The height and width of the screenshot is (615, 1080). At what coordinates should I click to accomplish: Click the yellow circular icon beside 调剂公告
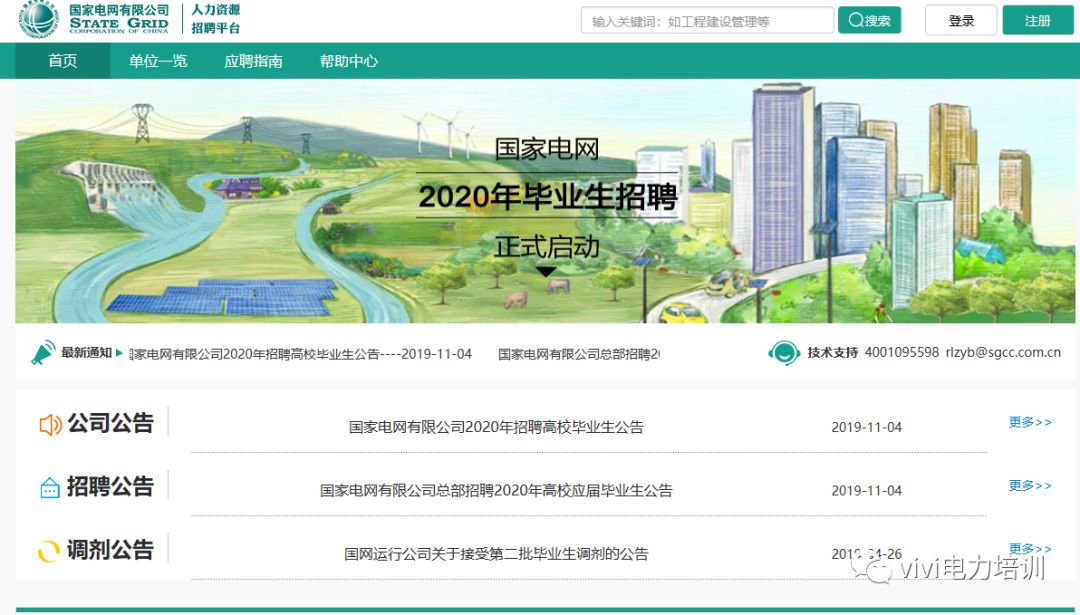[x=48, y=551]
